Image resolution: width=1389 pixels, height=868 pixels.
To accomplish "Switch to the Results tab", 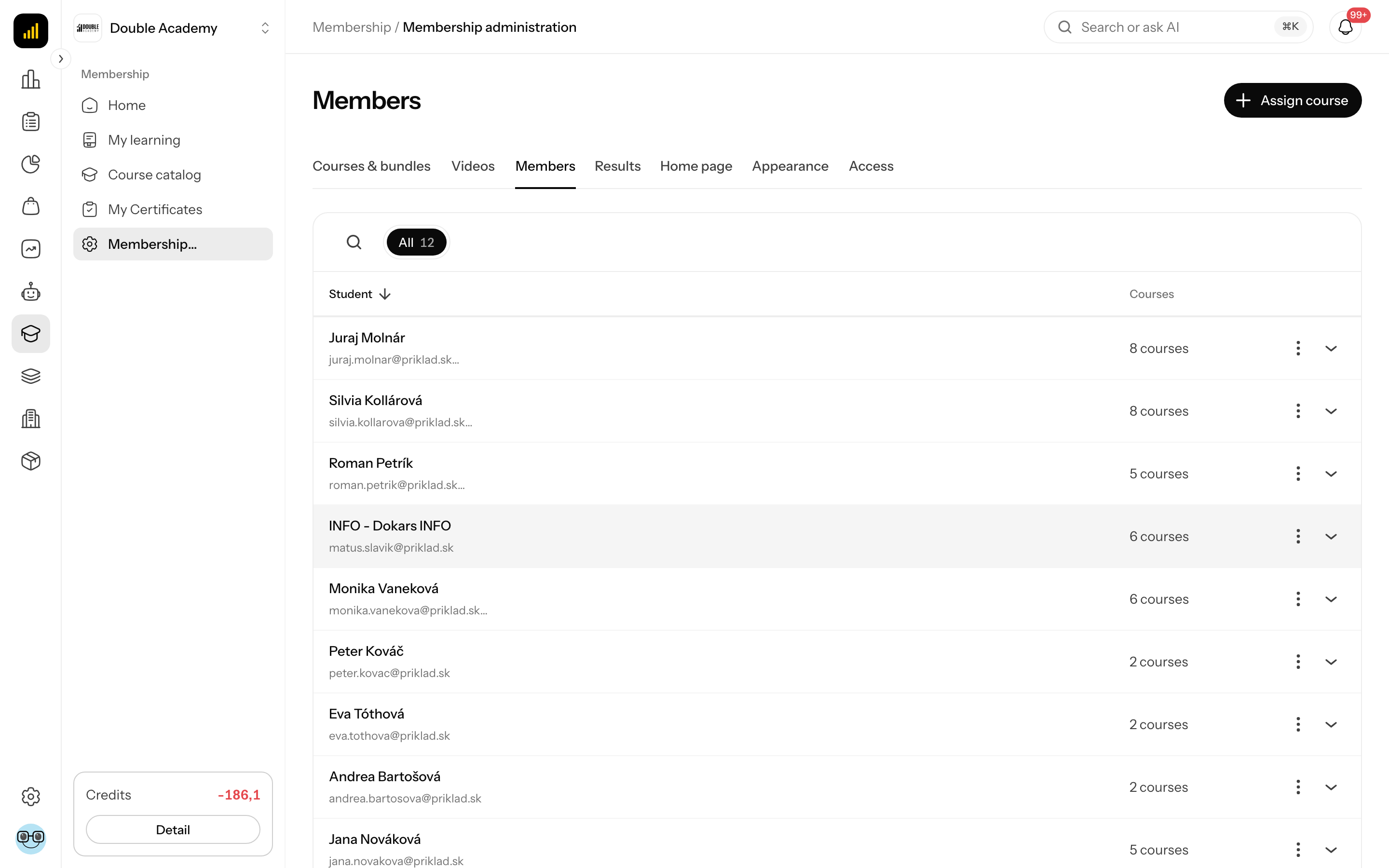I will click(617, 166).
